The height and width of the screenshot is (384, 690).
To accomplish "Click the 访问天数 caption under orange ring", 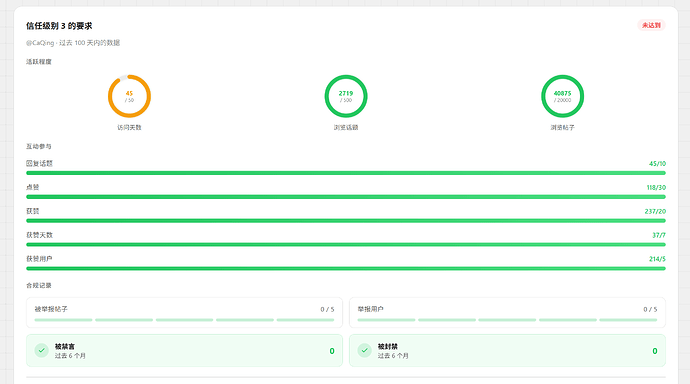I will point(129,127).
